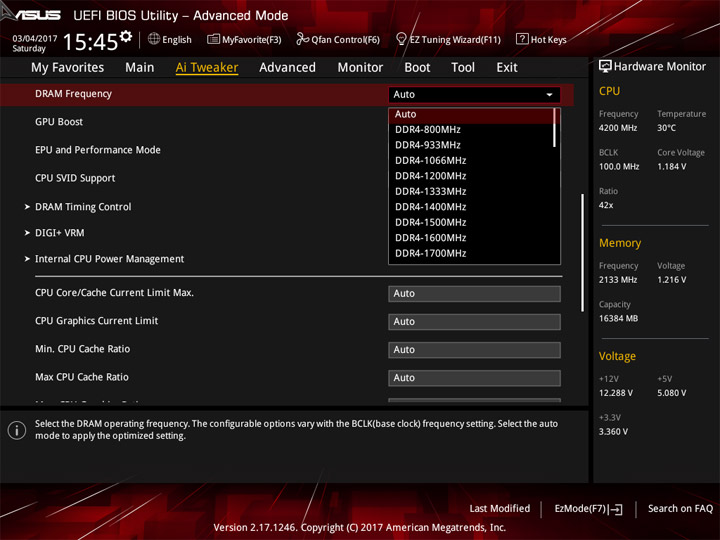Image resolution: width=720 pixels, height=540 pixels.
Task: Open the My Favorites tab
Action: pyautogui.click(x=68, y=68)
